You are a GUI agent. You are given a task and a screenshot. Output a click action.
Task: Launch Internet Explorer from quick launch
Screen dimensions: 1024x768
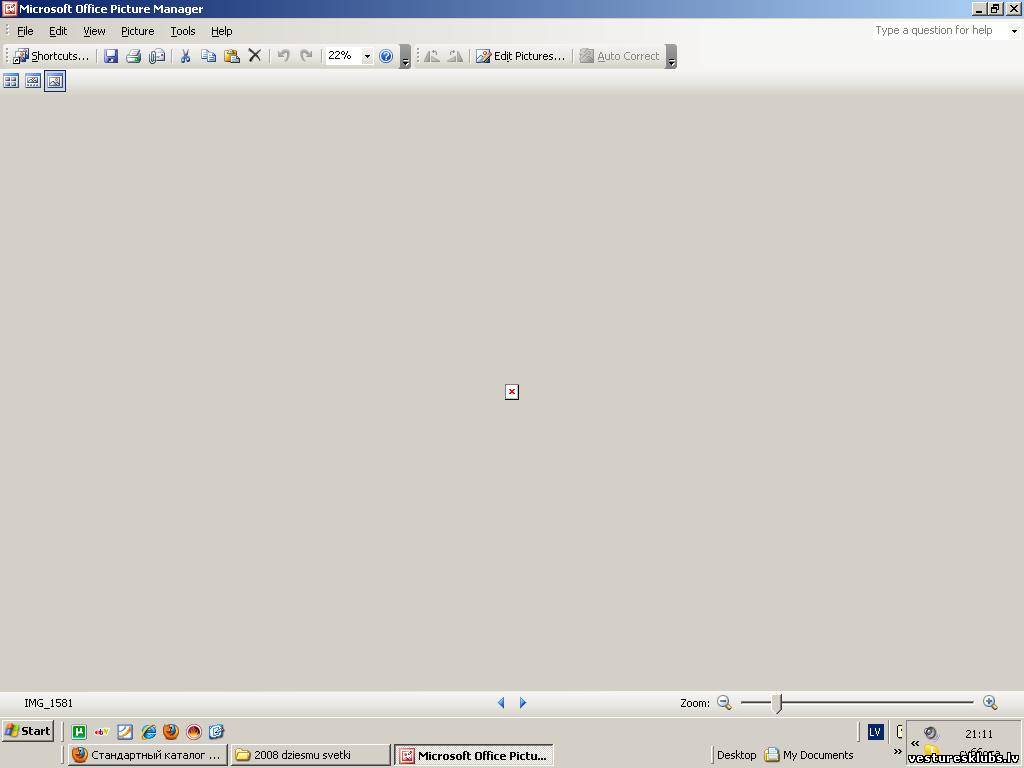[148, 731]
